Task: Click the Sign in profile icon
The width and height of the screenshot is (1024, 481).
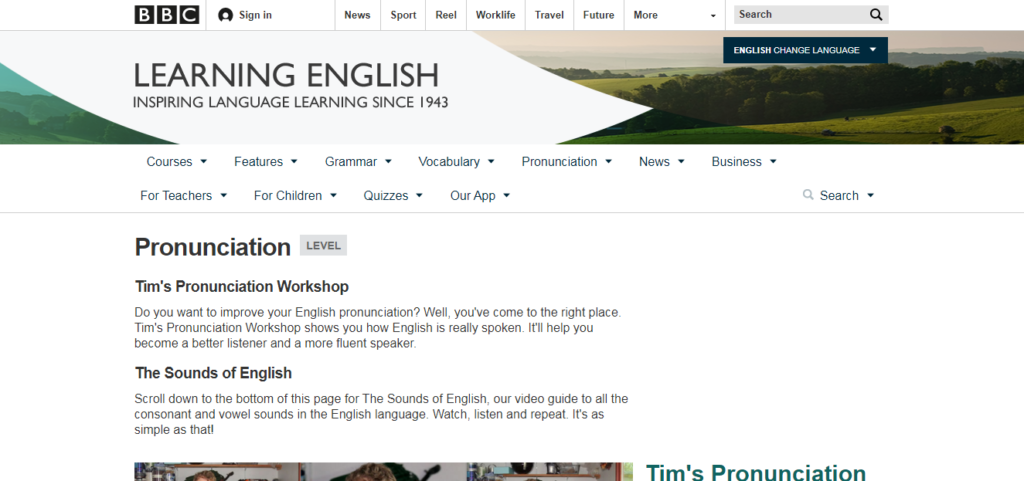Action: 225,15
